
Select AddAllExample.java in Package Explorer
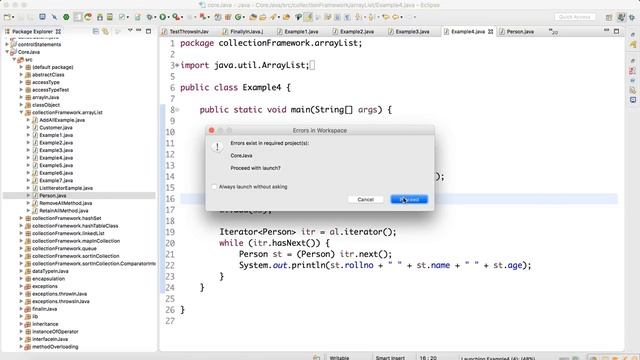62,120
